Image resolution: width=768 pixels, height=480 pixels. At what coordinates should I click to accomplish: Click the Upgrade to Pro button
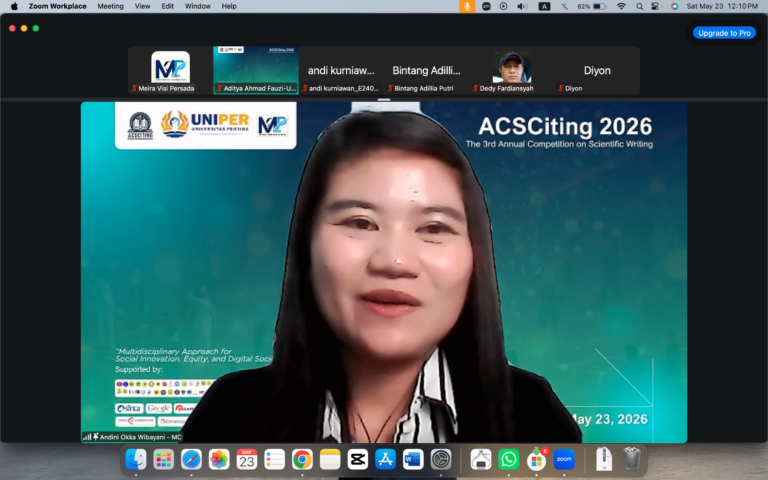point(724,33)
